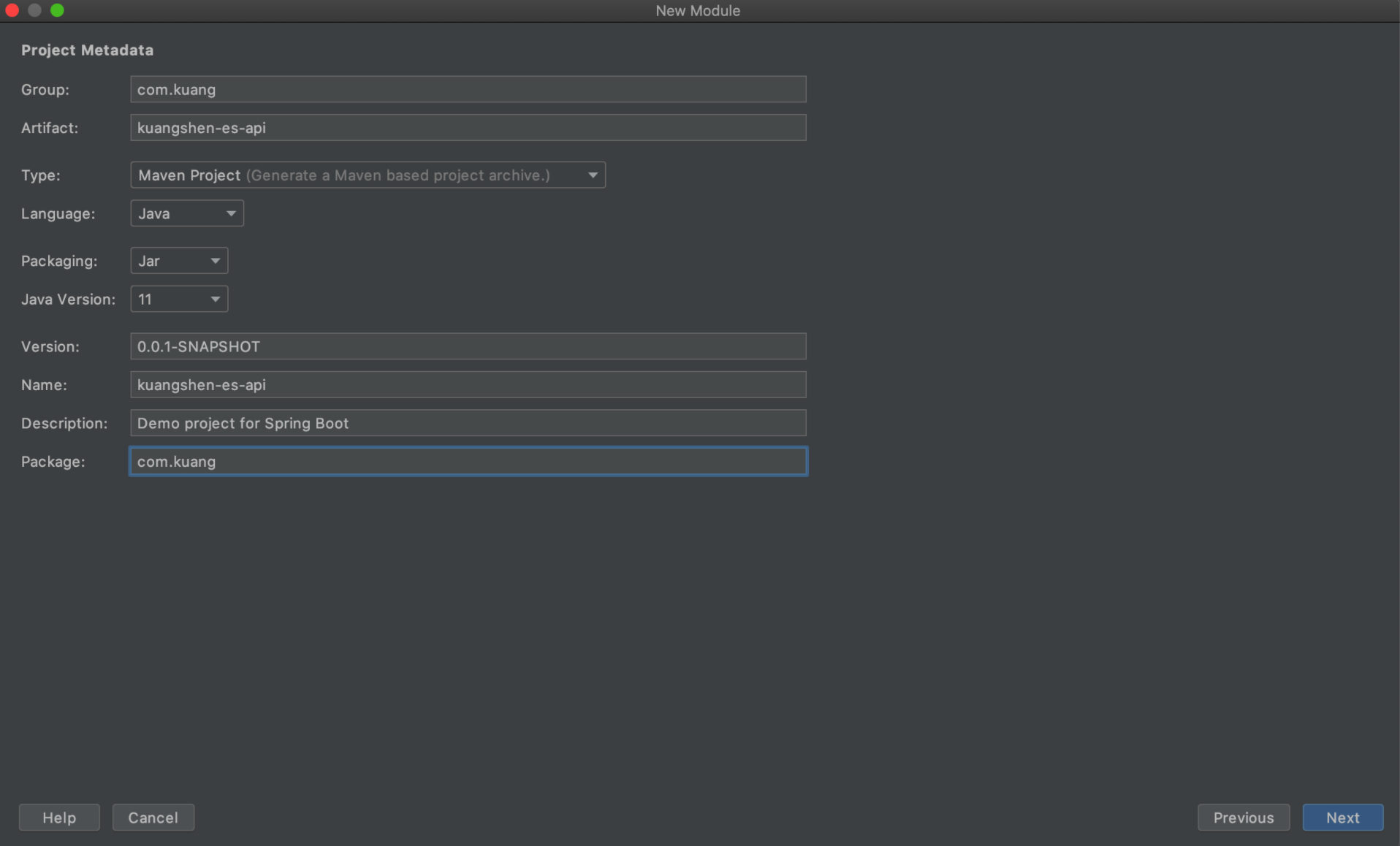This screenshot has height=846, width=1400.
Task: Click the Language: label
Action: pyautogui.click(x=58, y=213)
